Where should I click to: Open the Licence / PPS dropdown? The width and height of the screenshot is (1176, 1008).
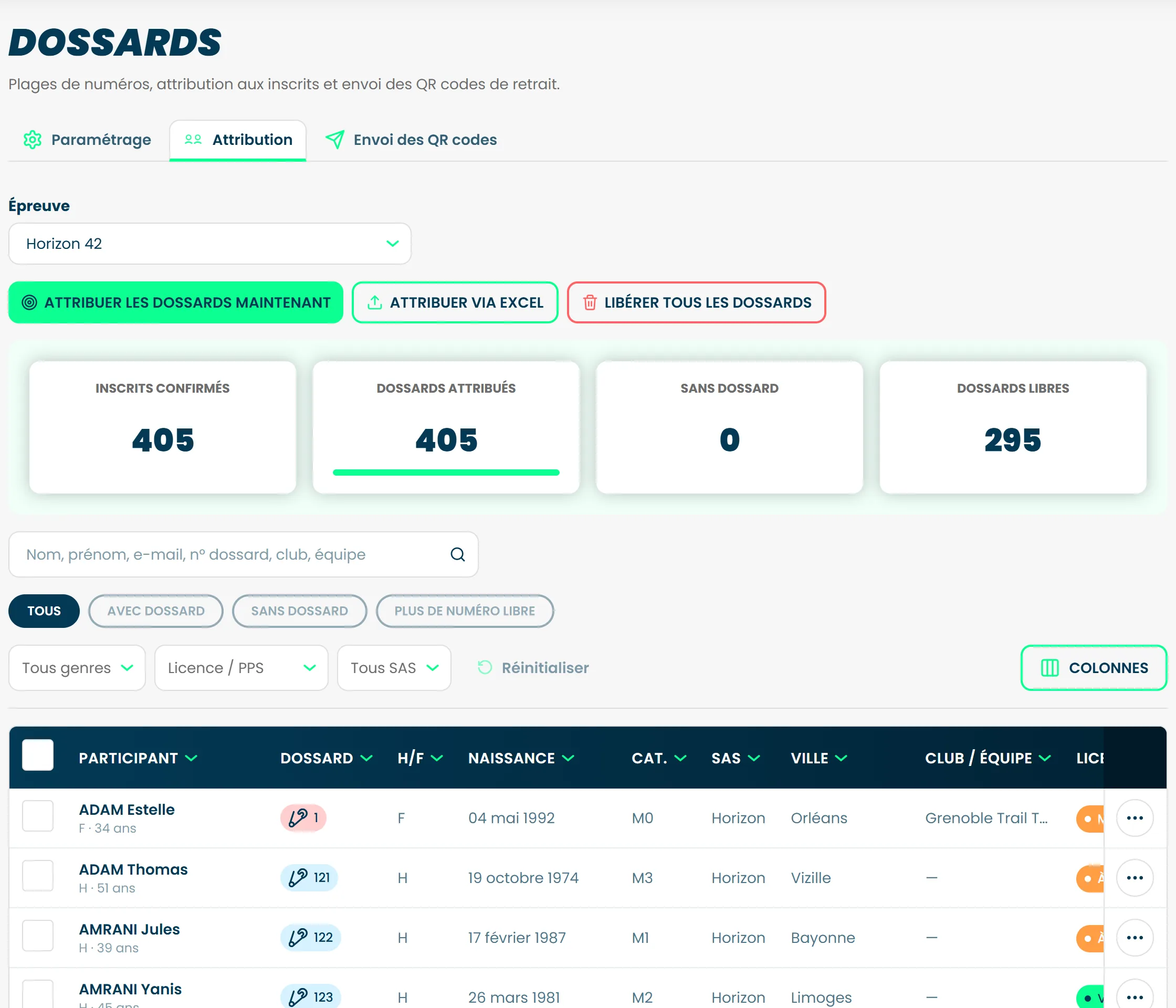[241, 667]
